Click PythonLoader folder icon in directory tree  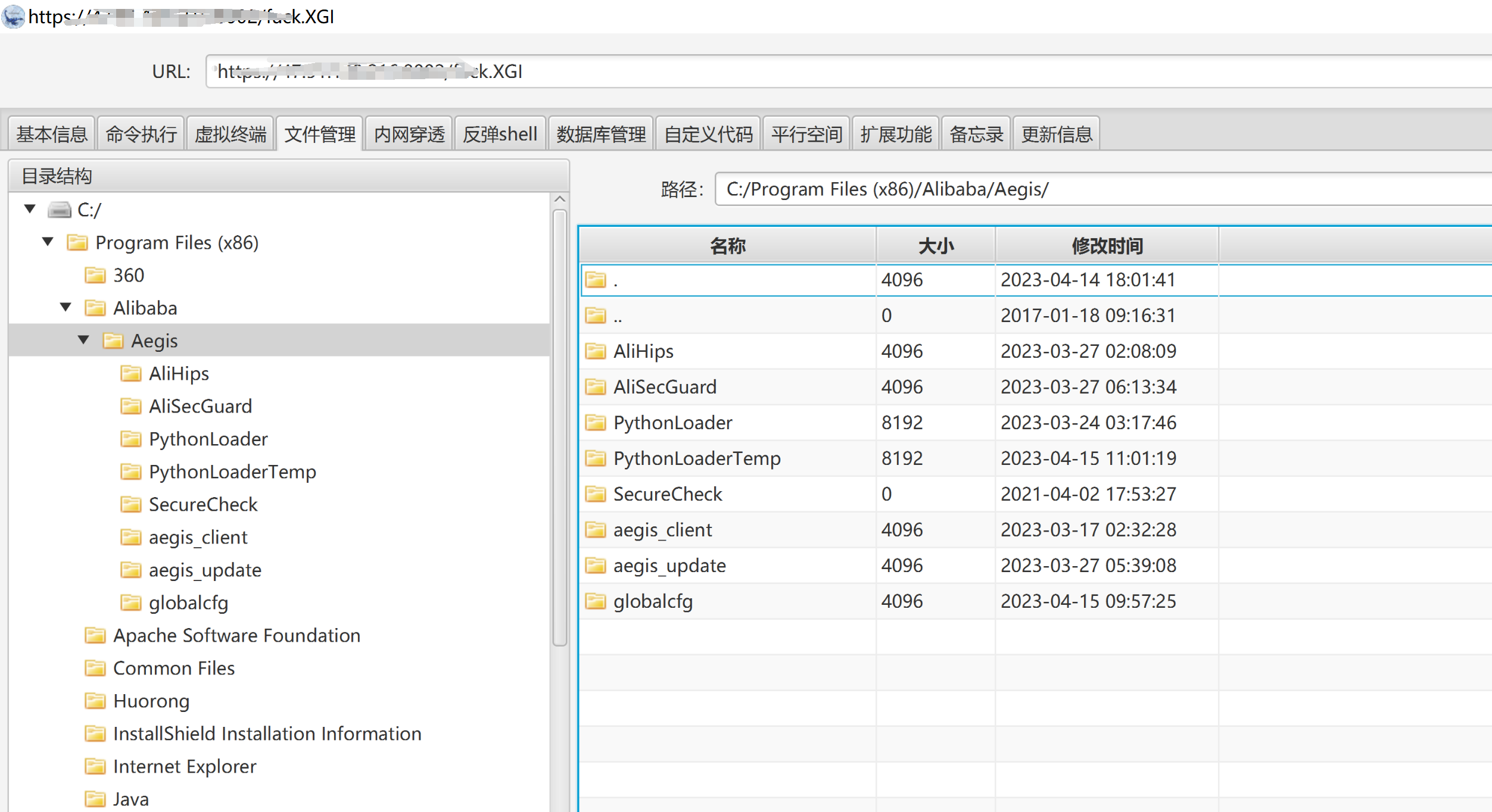point(130,439)
